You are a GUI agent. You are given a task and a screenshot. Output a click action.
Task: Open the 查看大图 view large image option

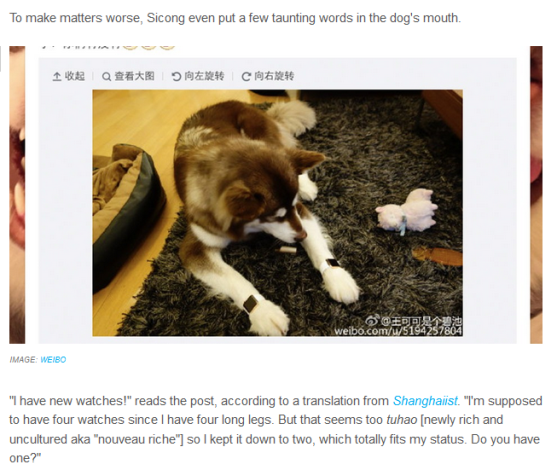pos(134,76)
